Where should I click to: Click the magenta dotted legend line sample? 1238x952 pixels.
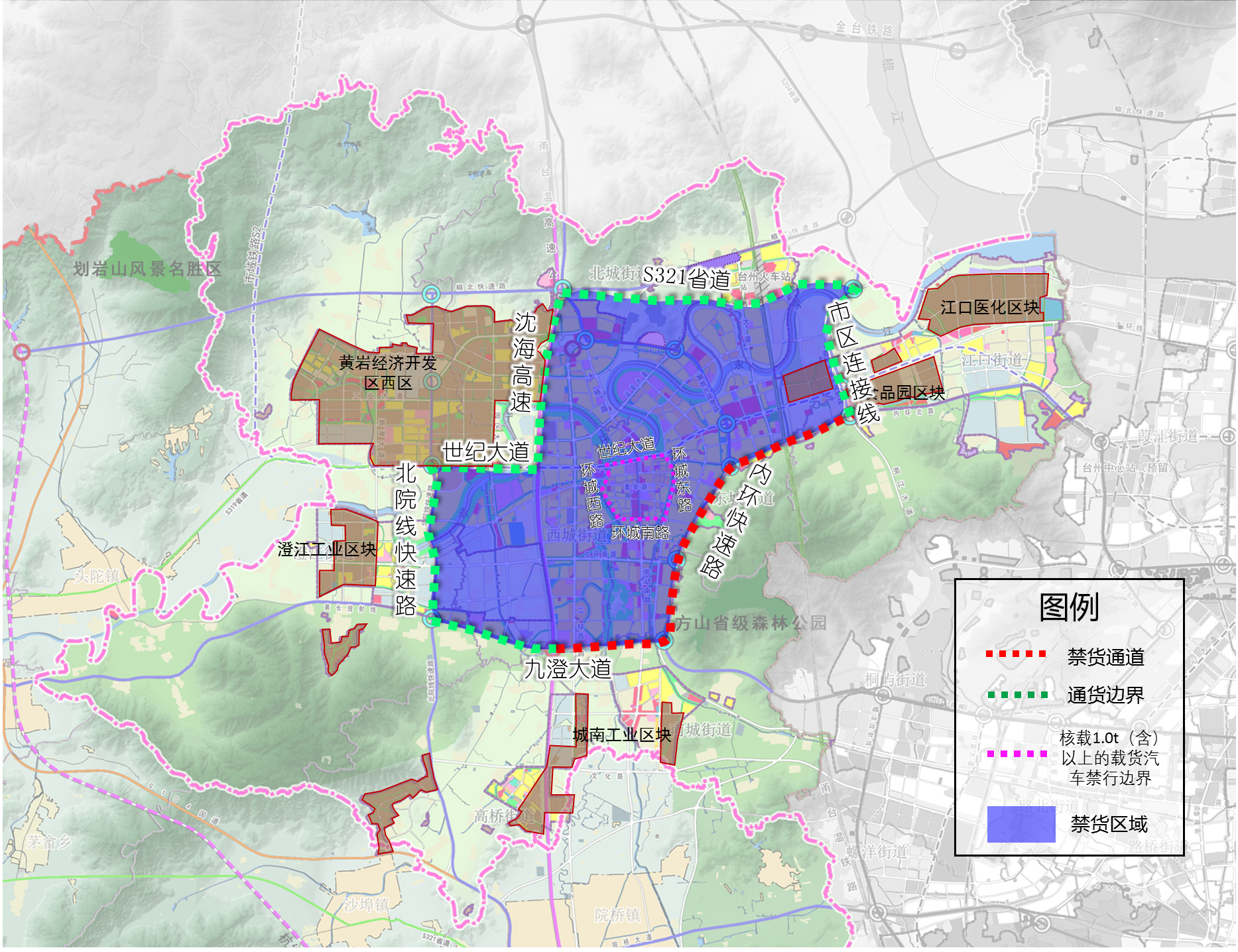[1017, 754]
